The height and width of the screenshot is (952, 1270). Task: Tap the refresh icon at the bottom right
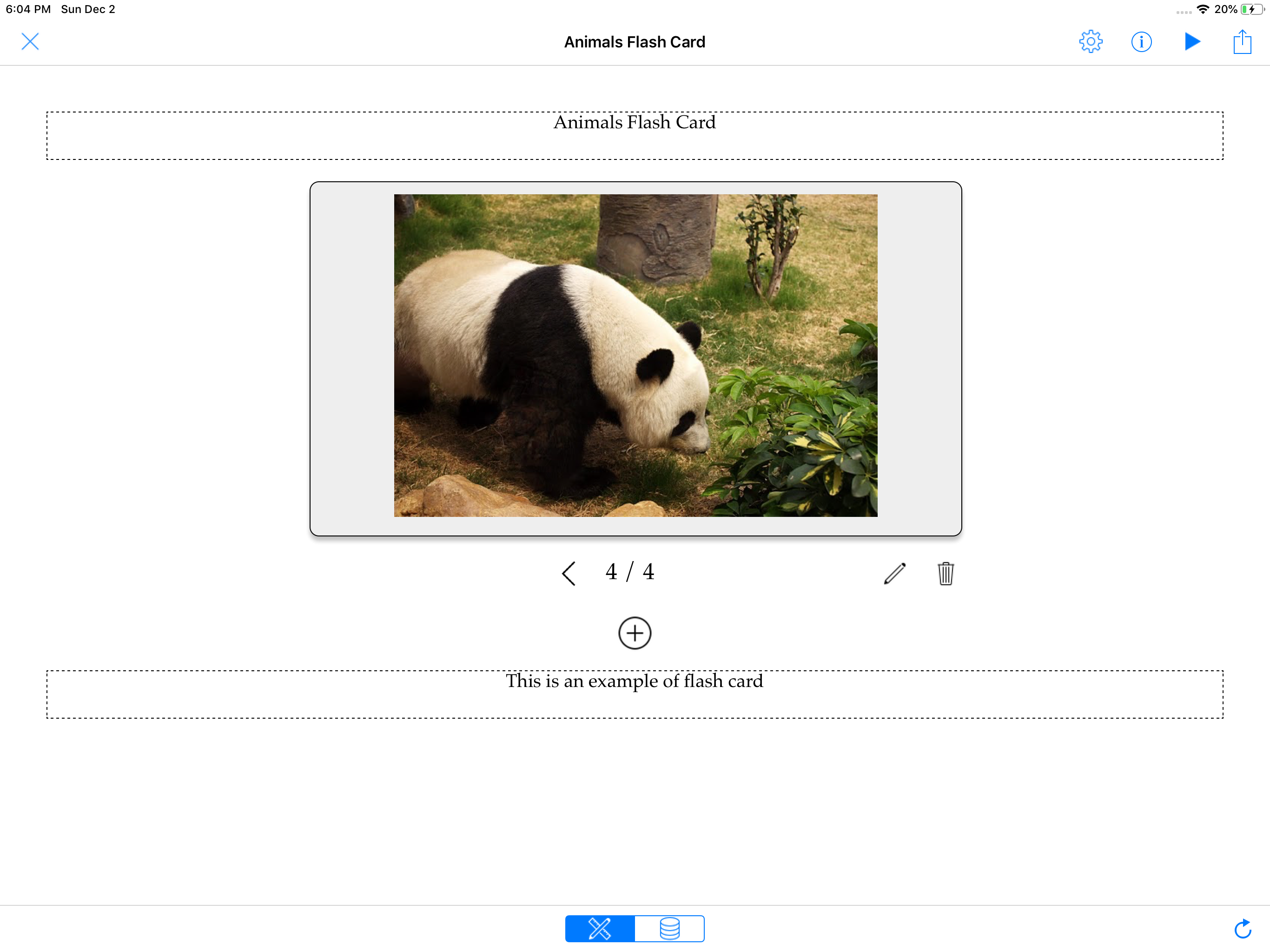[x=1243, y=928]
